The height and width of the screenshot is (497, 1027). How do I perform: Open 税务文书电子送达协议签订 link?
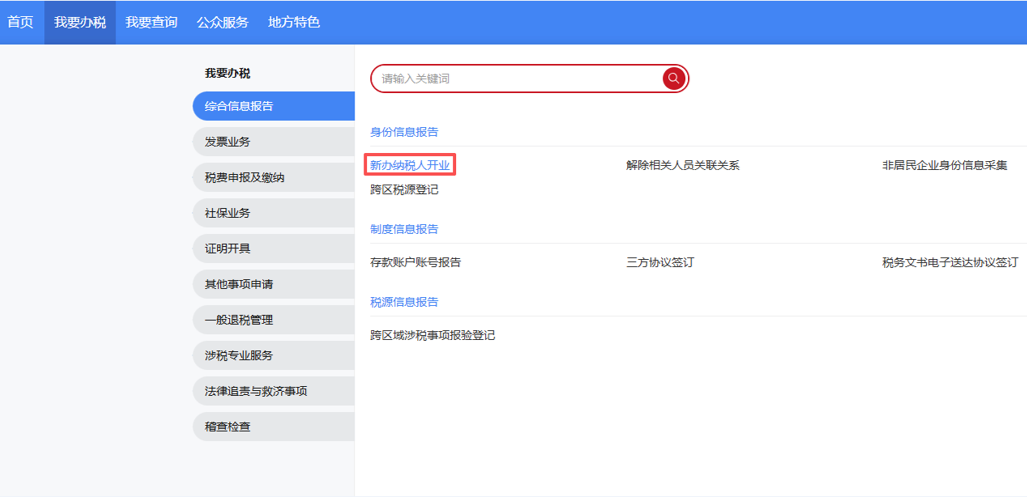coord(950,263)
